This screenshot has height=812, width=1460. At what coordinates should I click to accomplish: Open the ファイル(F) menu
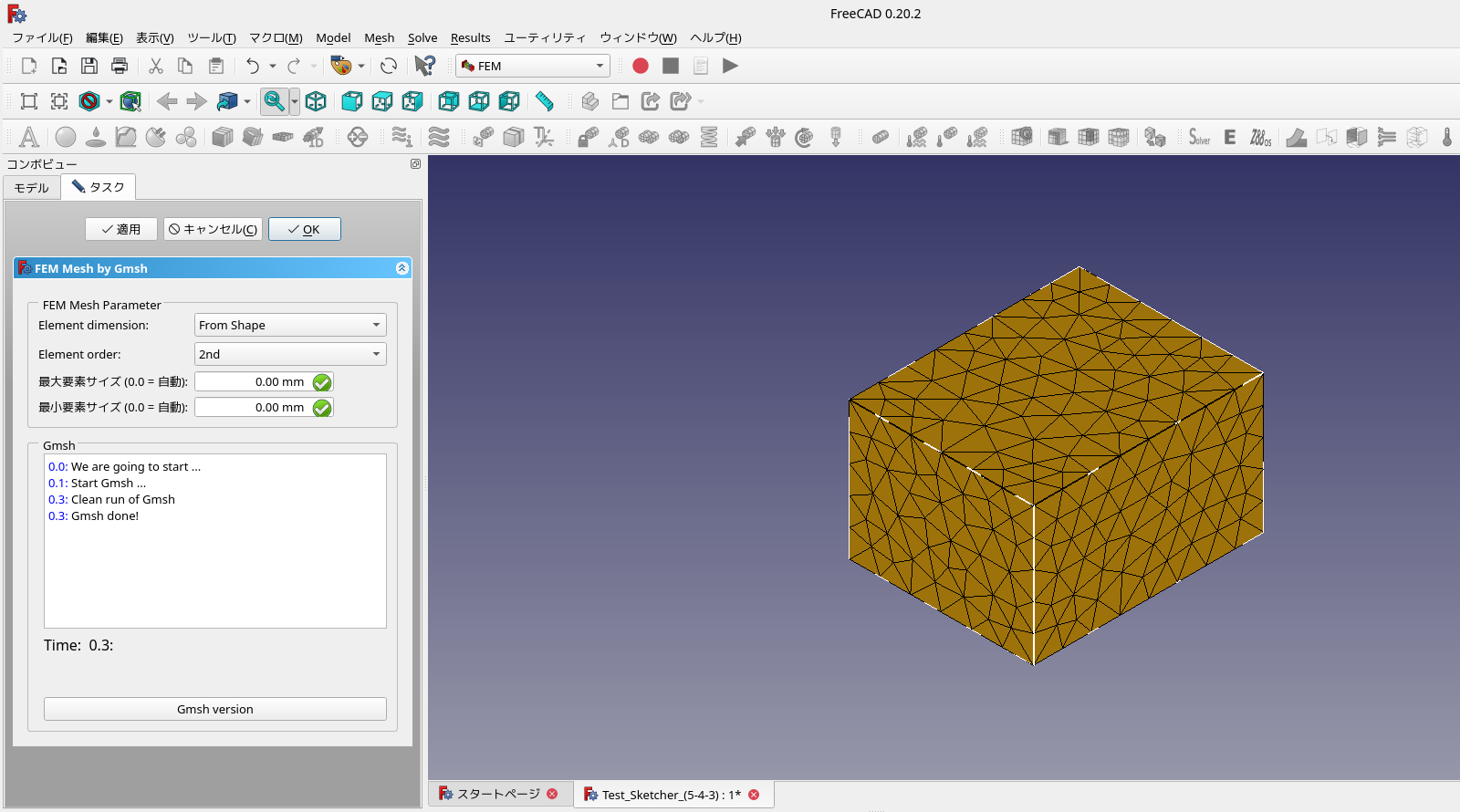(x=42, y=37)
